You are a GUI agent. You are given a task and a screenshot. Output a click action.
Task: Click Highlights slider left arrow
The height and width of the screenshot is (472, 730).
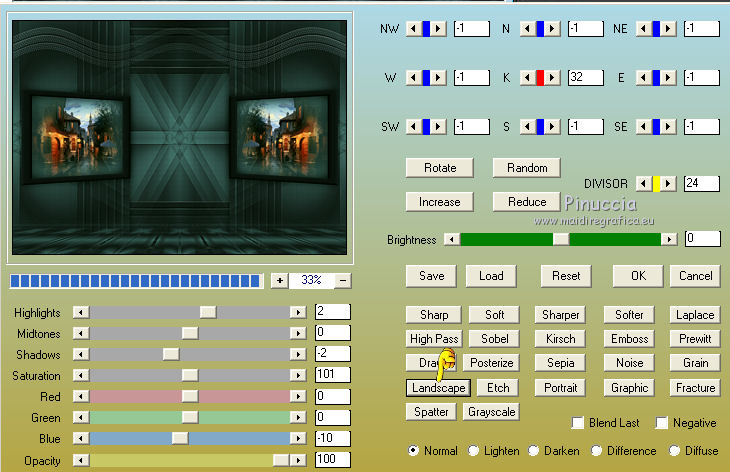point(81,312)
